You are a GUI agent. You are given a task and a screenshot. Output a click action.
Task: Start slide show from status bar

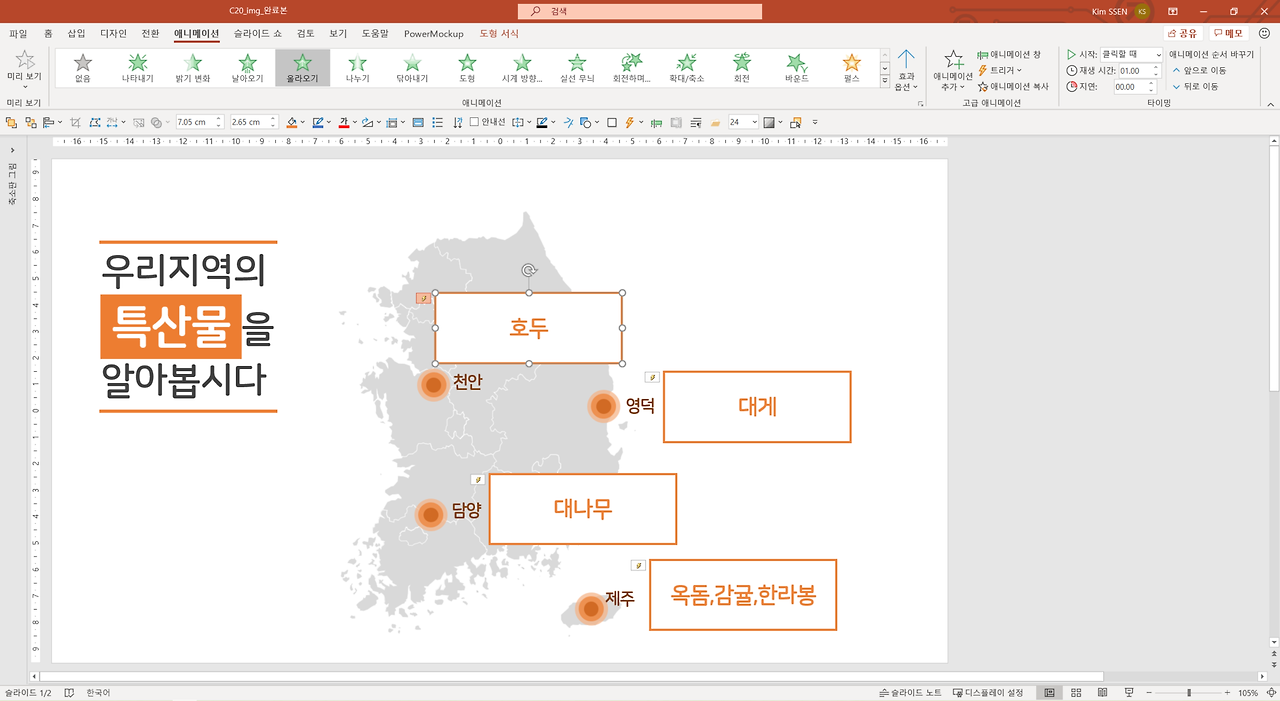tap(1129, 692)
